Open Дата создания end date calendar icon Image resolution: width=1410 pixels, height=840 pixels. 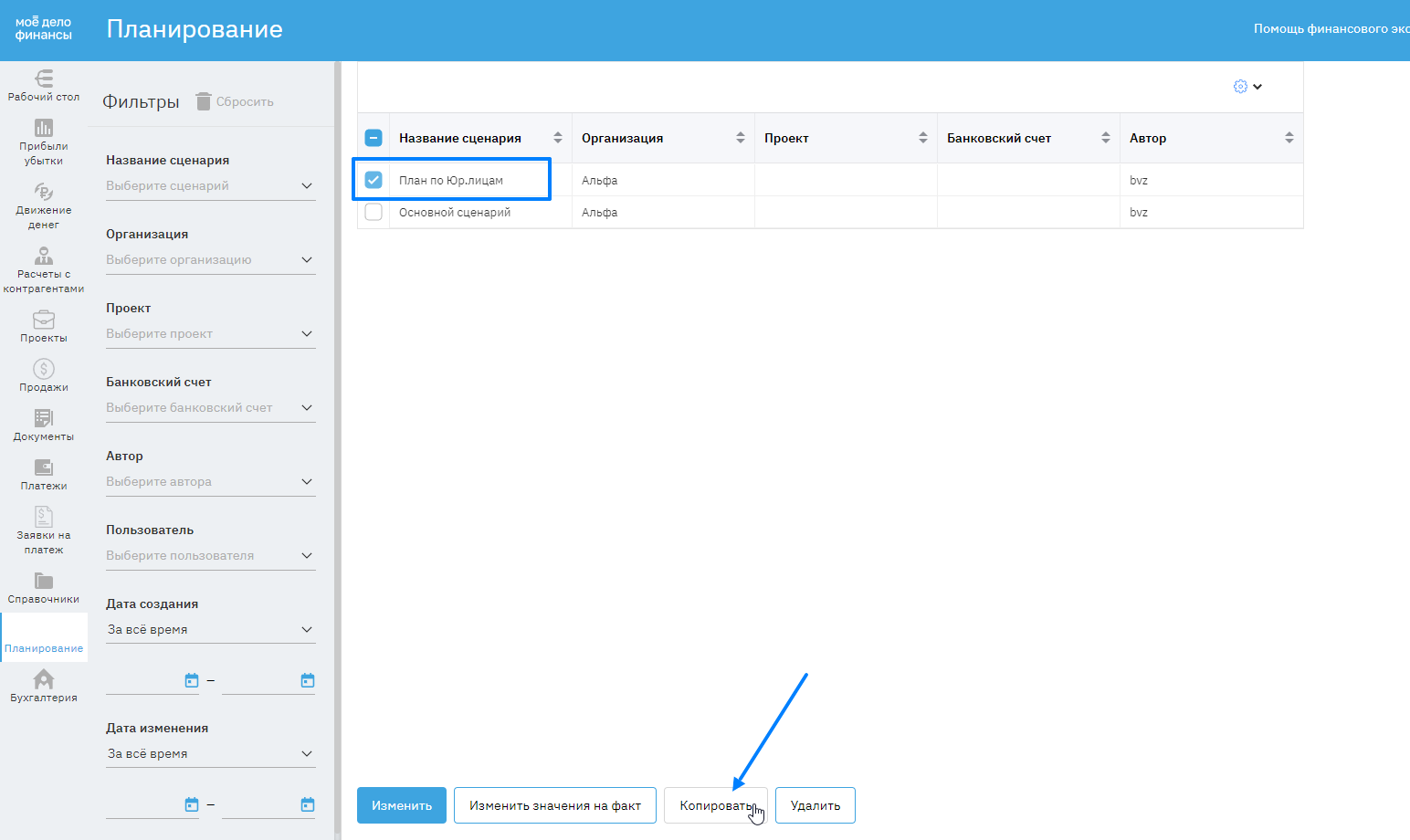pos(308,680)
